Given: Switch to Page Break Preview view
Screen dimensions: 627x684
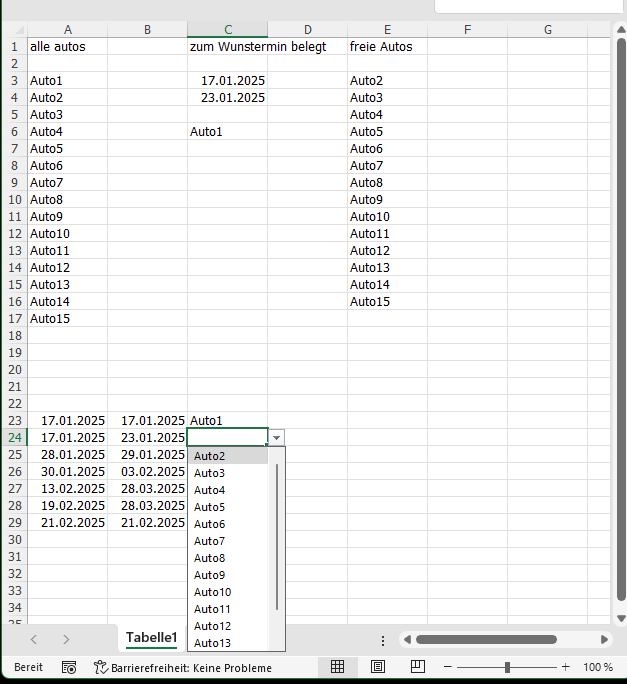Looking at the screenshot, I should click(x=418, y=667).
